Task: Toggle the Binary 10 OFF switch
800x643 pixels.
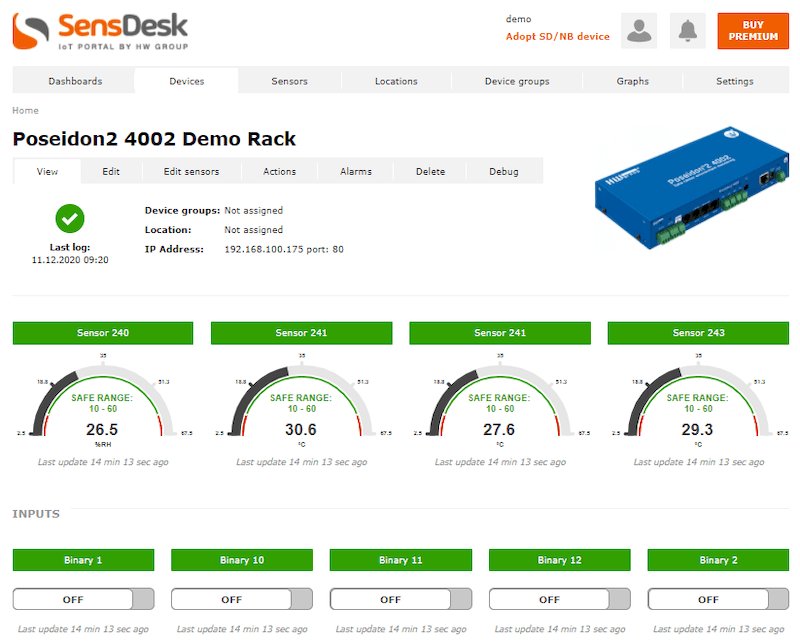Action: pyautogui.click(x=242, y=599)
